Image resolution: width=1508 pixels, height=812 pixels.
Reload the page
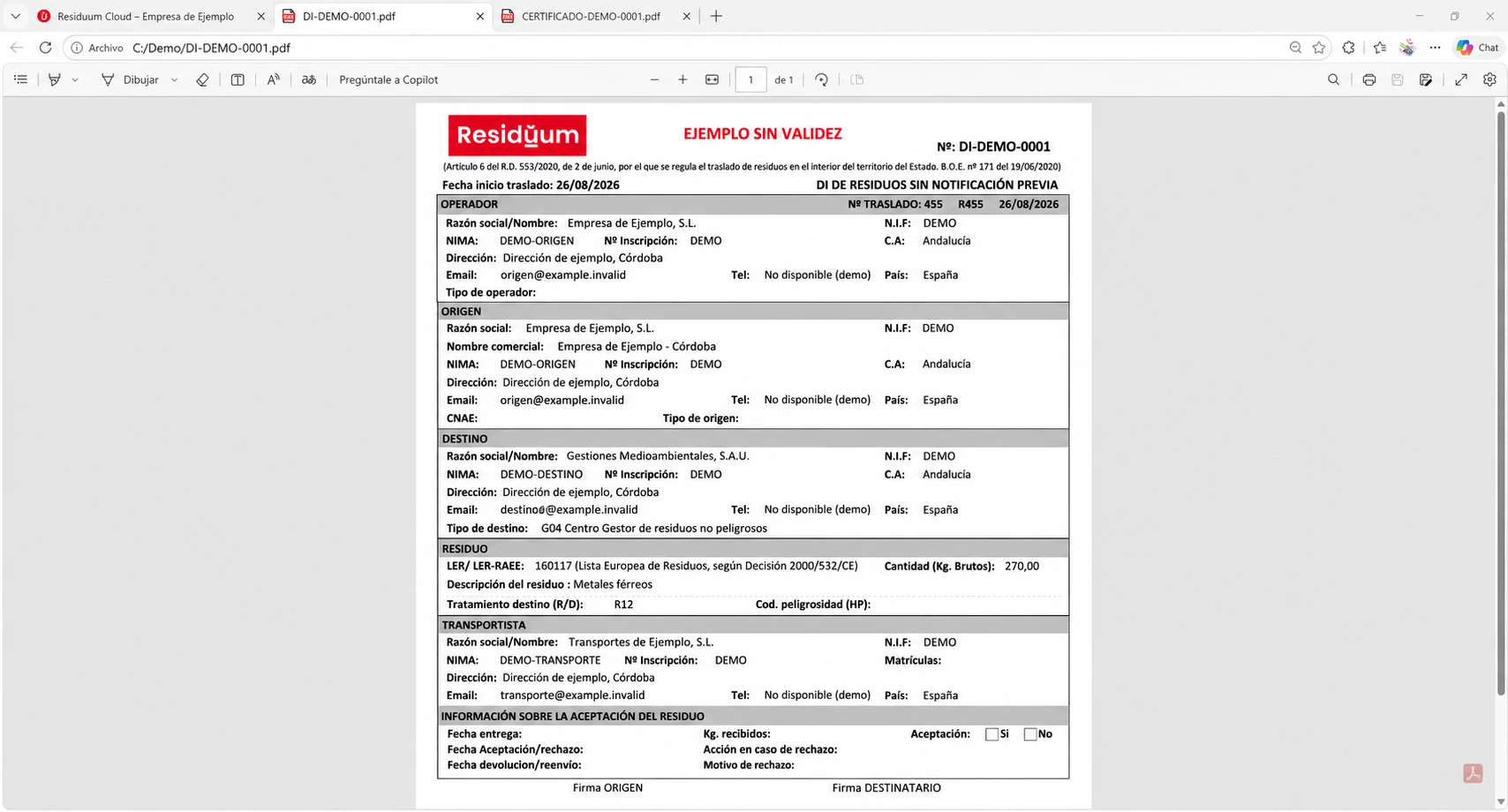(45, 48)
